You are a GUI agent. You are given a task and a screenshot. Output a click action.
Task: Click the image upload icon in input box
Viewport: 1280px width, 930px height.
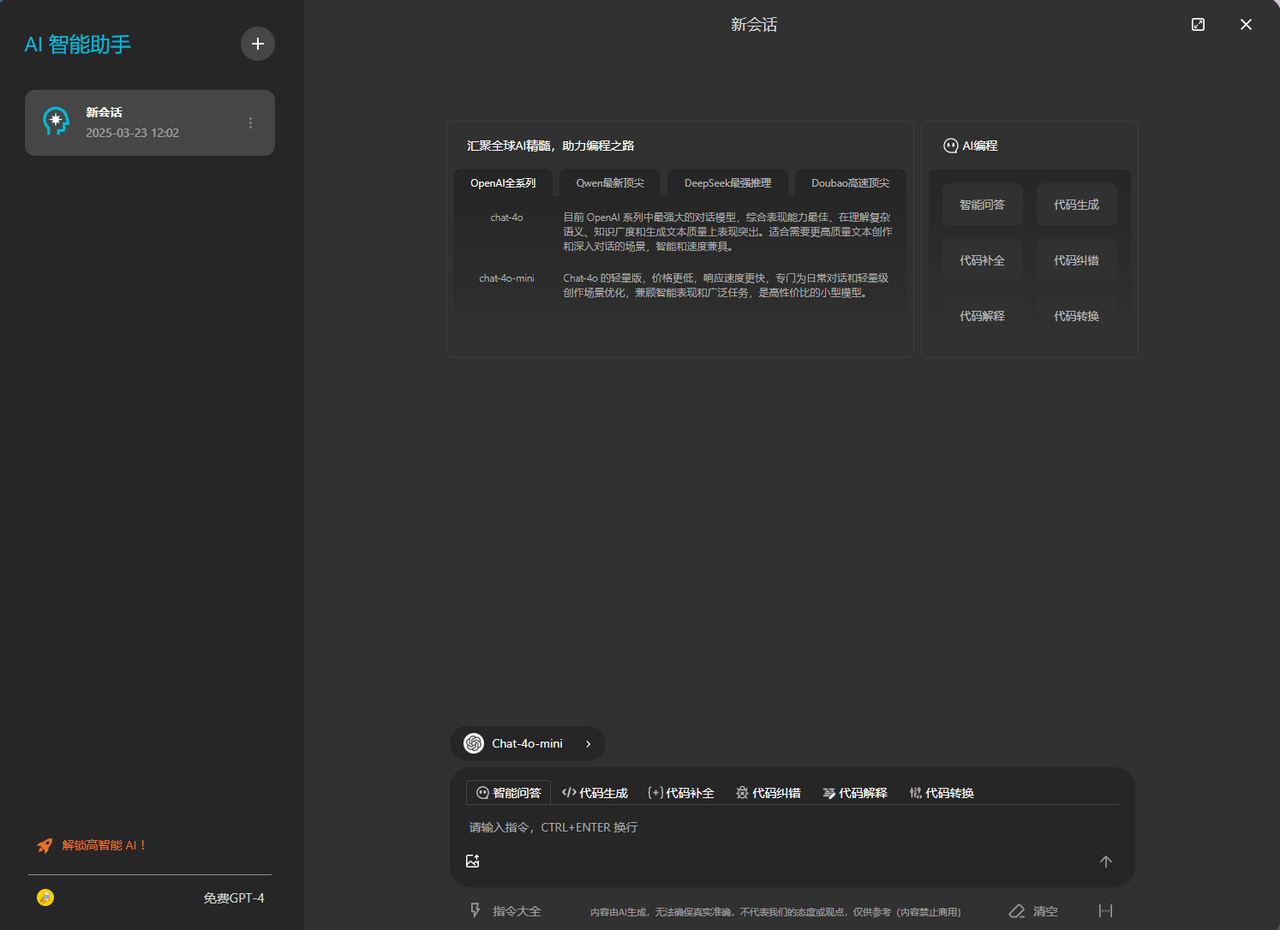pyautogui.click(x=473, y=861)
